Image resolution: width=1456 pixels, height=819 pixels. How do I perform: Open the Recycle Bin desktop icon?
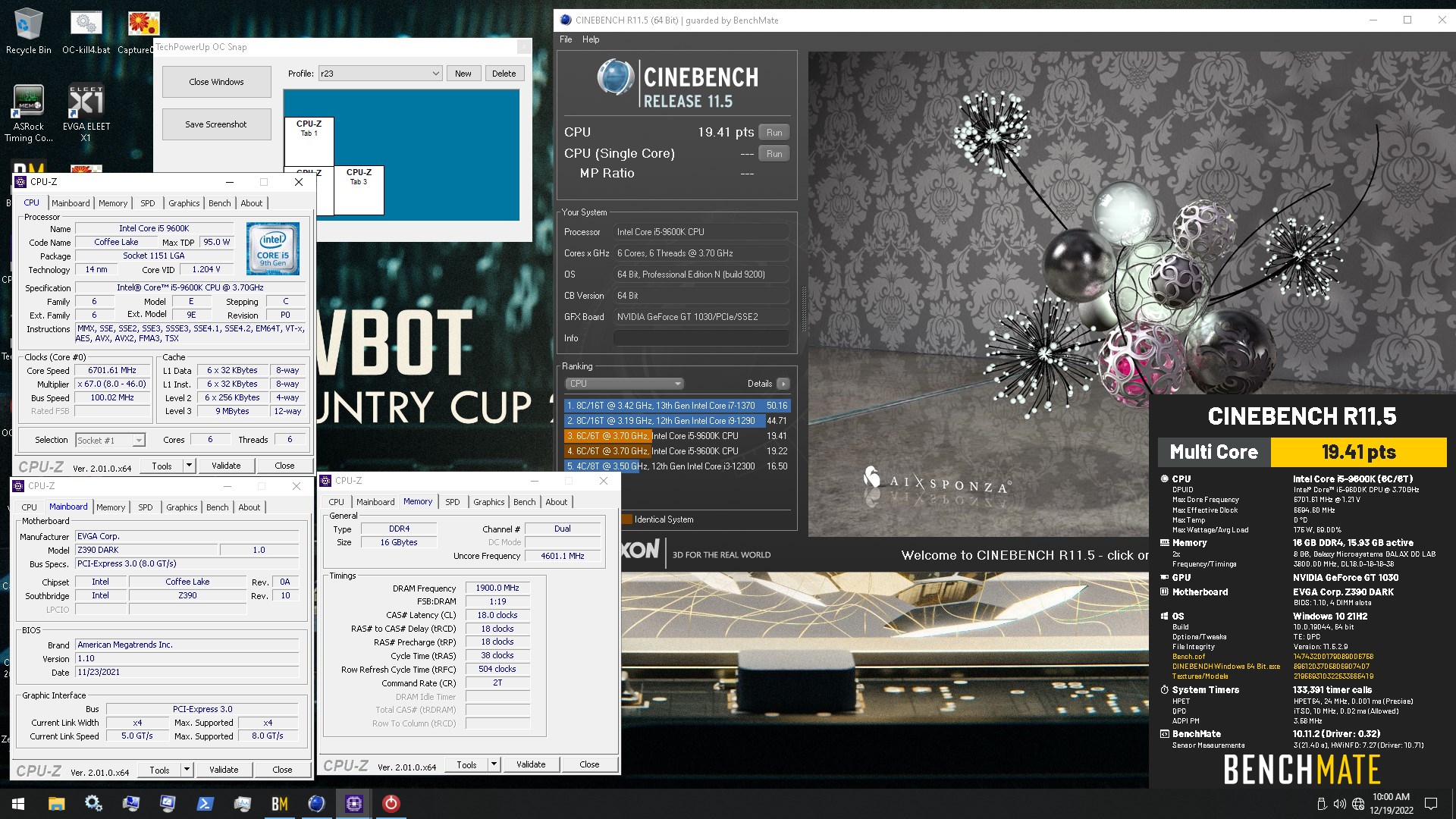click(x=28, y=30)
